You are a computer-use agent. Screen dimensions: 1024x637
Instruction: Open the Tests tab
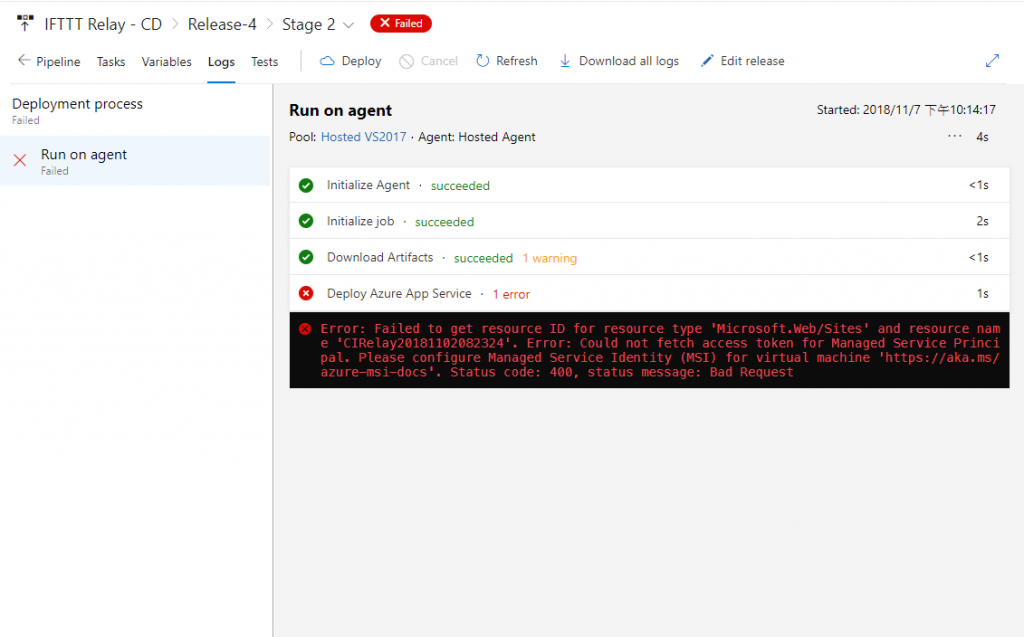click(264, 61)
